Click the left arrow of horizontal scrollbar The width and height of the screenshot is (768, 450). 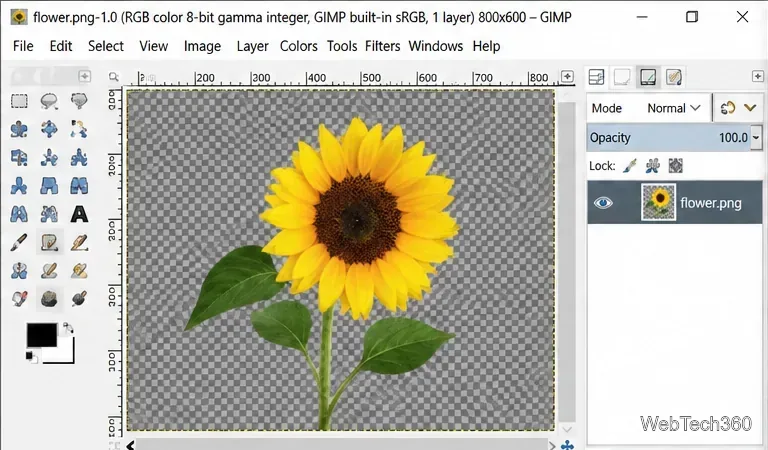(x=130, y=445)
